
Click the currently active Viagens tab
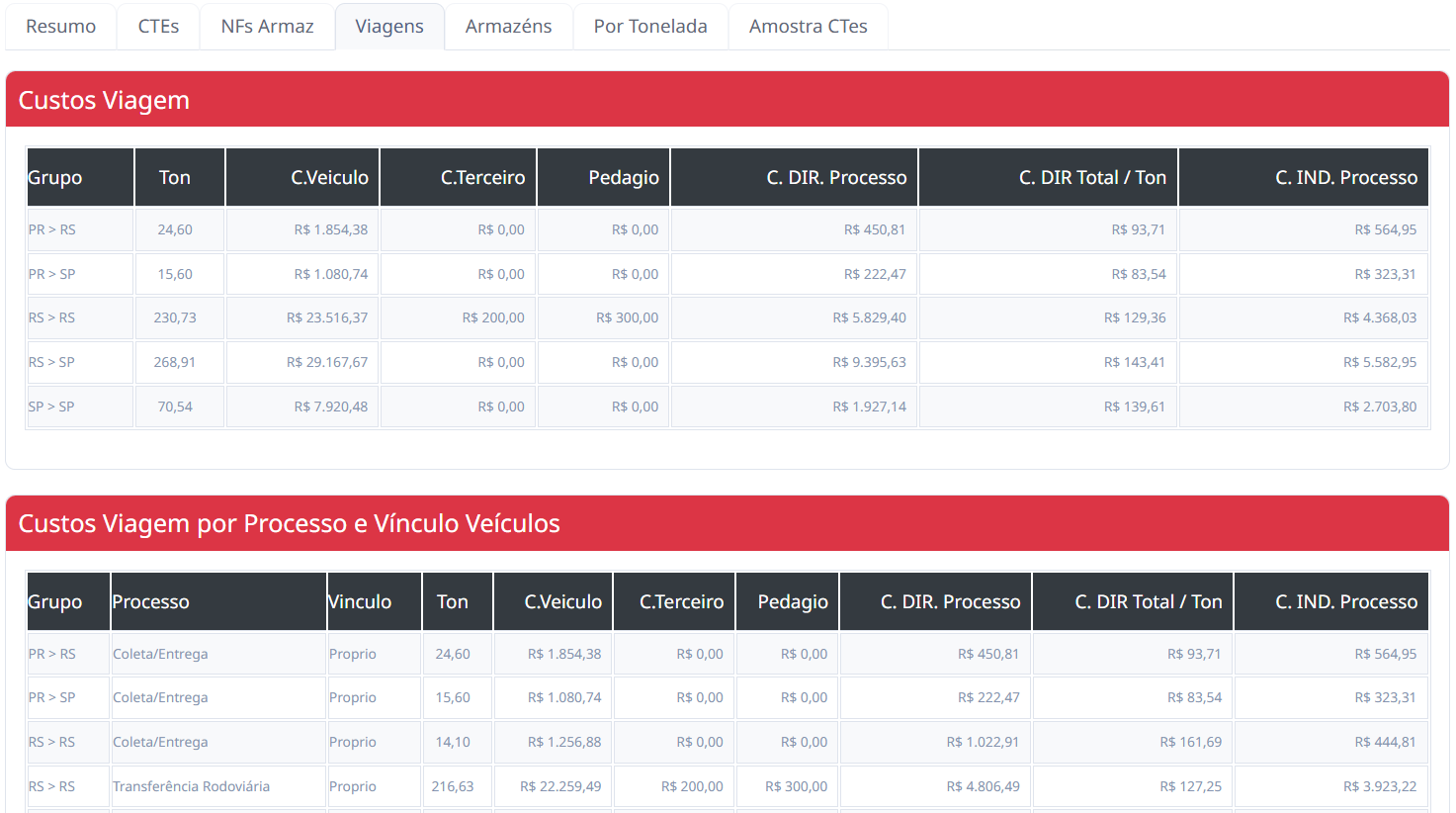point(389,26)
